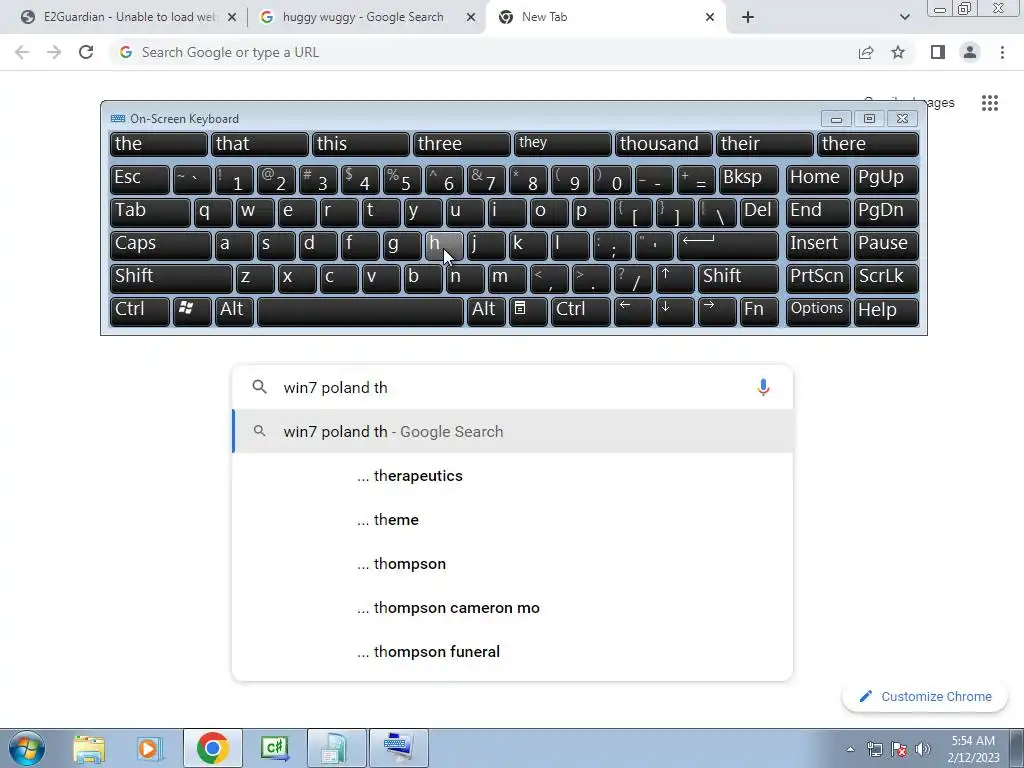Tap the Bksp key on On-Screen Keyboard
The height and width of the screenshot is (768, 1024).
point(749,179)
